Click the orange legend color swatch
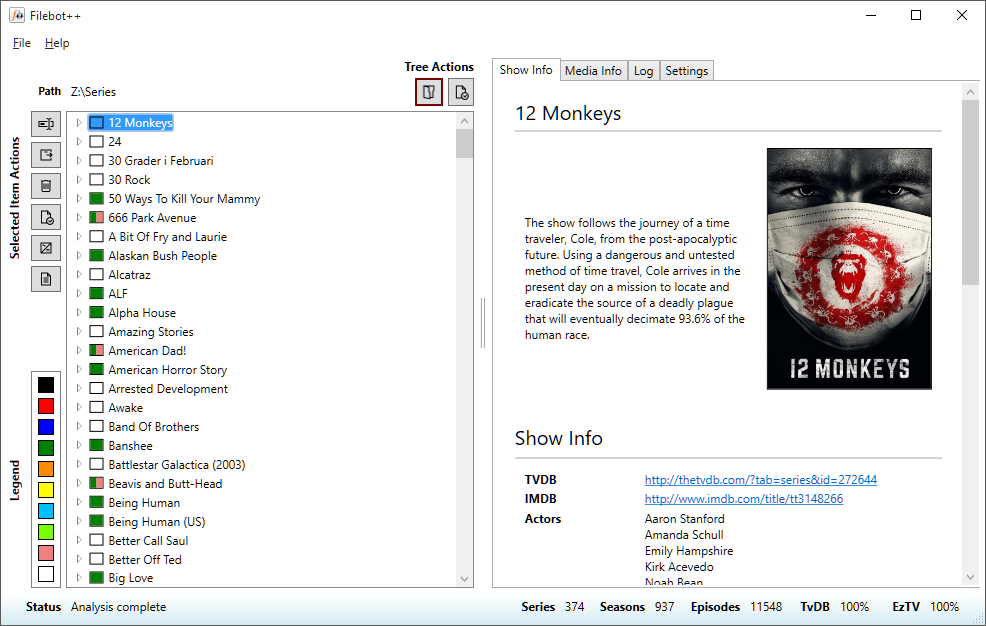Image resolution: width=986 pixels, height=626 pixels. click(x=46, y=469)
